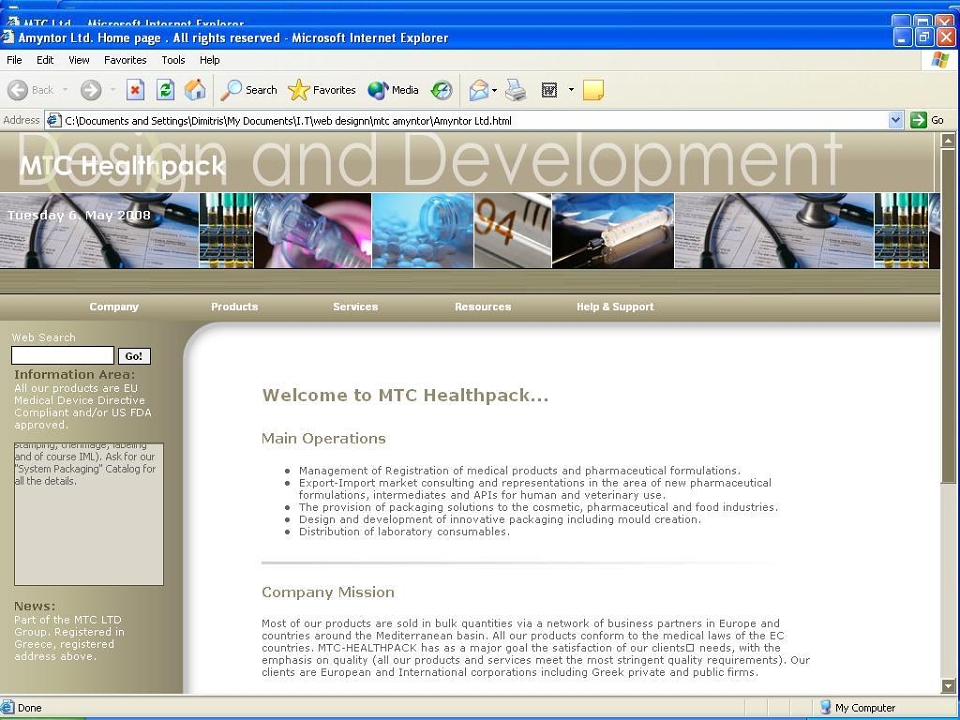Click the 'News:' sidebar heading
The height and width of the screenshot is (720, 960).
tap(34, 606)
